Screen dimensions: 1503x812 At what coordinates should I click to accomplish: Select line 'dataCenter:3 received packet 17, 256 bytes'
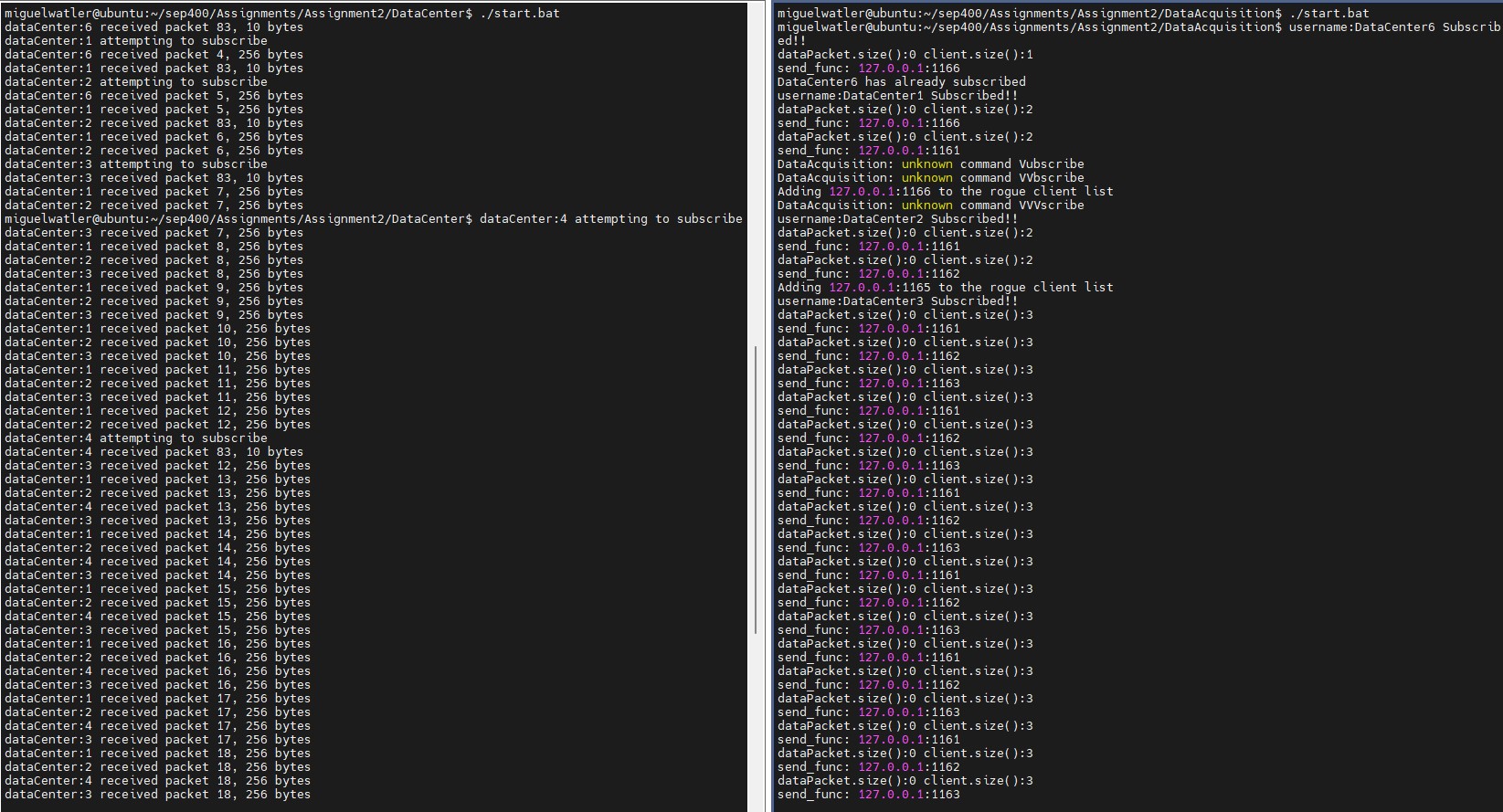[157, 740]
